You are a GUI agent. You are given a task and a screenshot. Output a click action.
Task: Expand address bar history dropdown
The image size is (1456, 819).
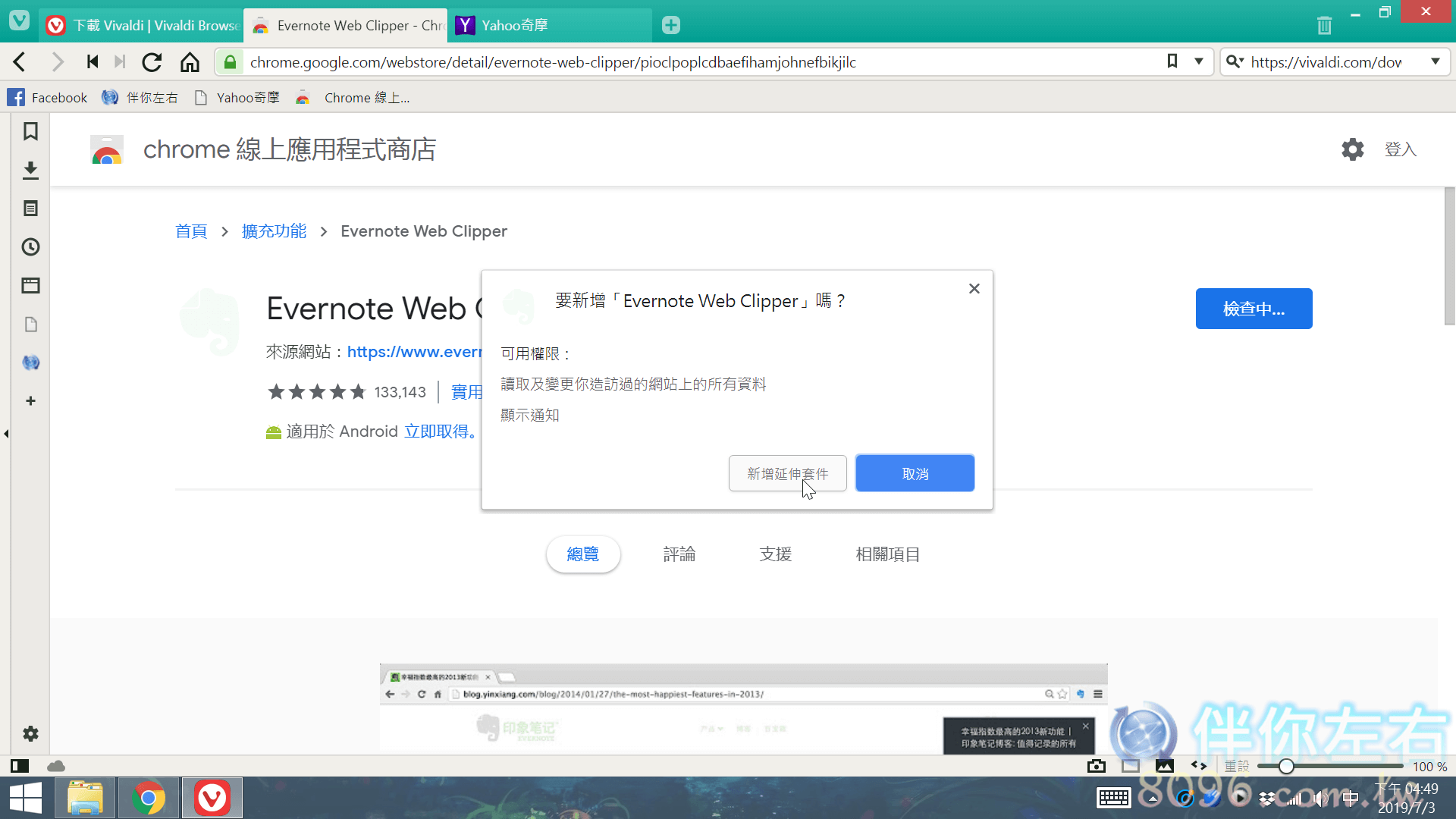[1199, 61]
